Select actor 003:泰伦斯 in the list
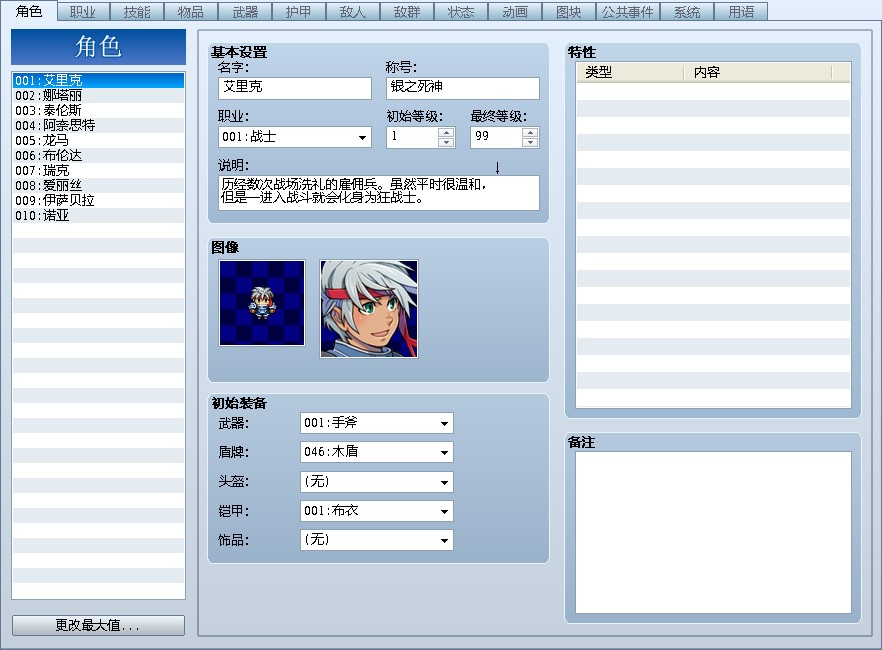 98,110
